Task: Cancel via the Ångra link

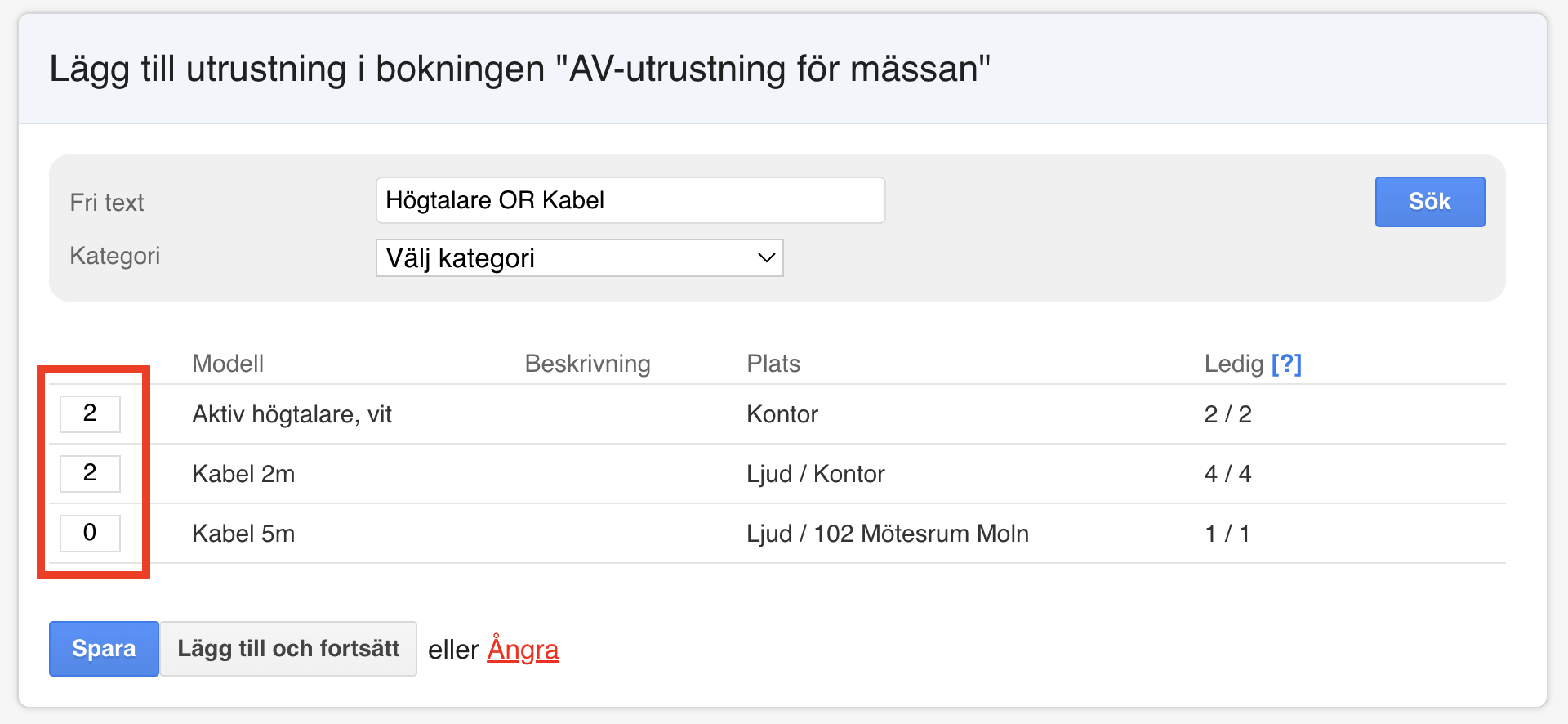Action: [523, 650]
